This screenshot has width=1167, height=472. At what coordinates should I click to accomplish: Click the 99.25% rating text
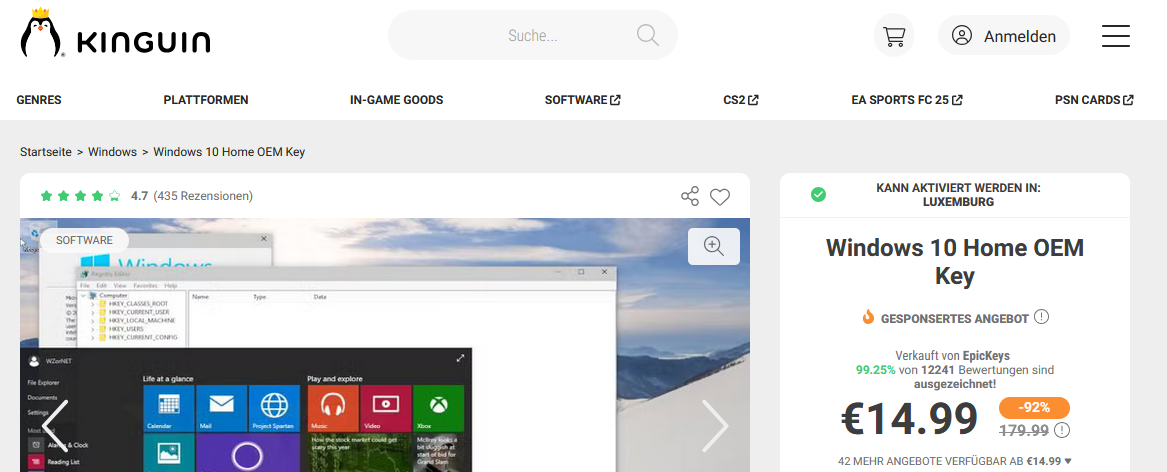[x=875, y=370]
